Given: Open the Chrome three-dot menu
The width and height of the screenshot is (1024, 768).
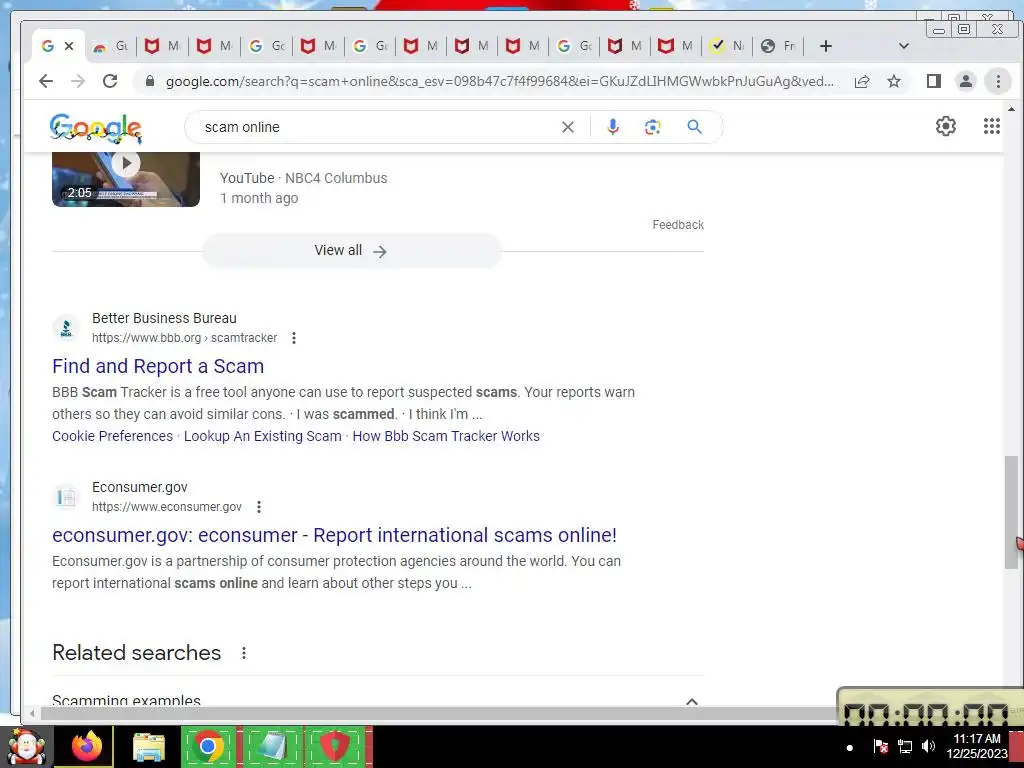Looking at the screenshot, I should 998,81.
